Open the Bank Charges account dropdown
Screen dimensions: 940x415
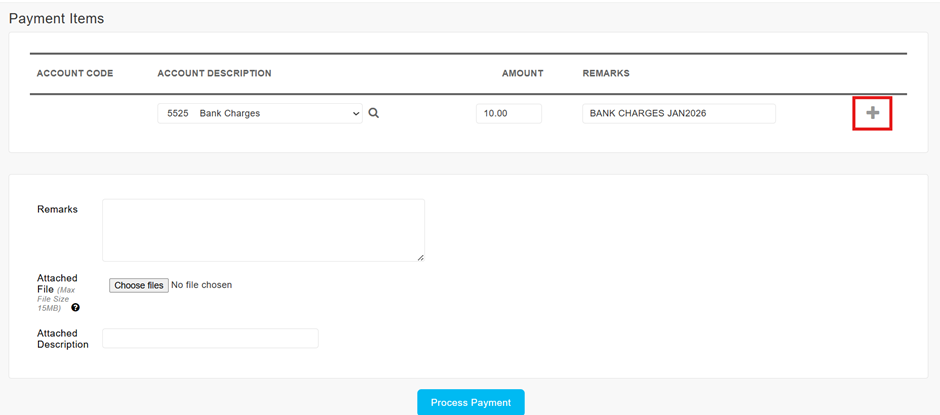[260, 114]
